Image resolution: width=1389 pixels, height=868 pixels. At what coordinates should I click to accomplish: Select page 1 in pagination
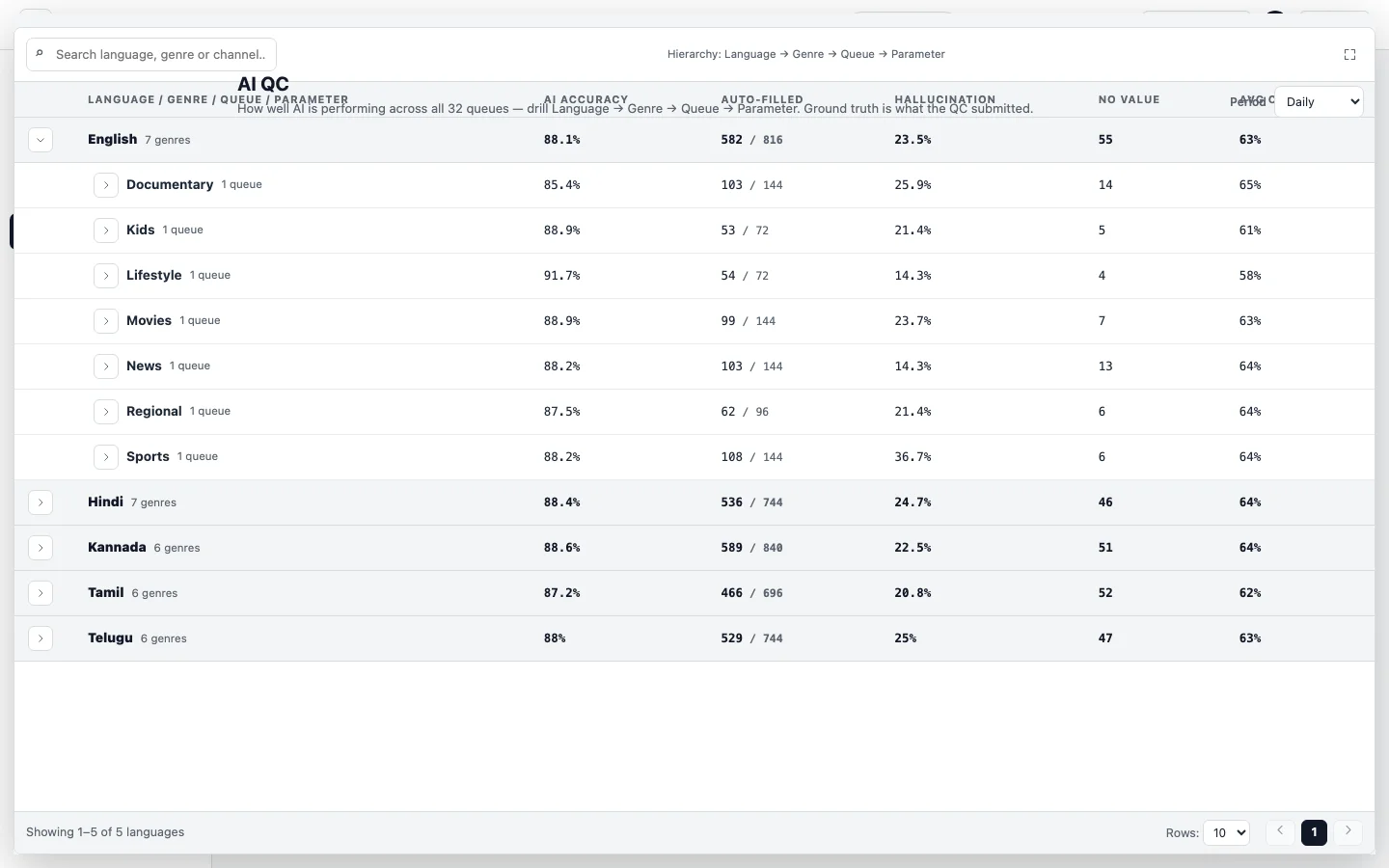coord(1314,832)
